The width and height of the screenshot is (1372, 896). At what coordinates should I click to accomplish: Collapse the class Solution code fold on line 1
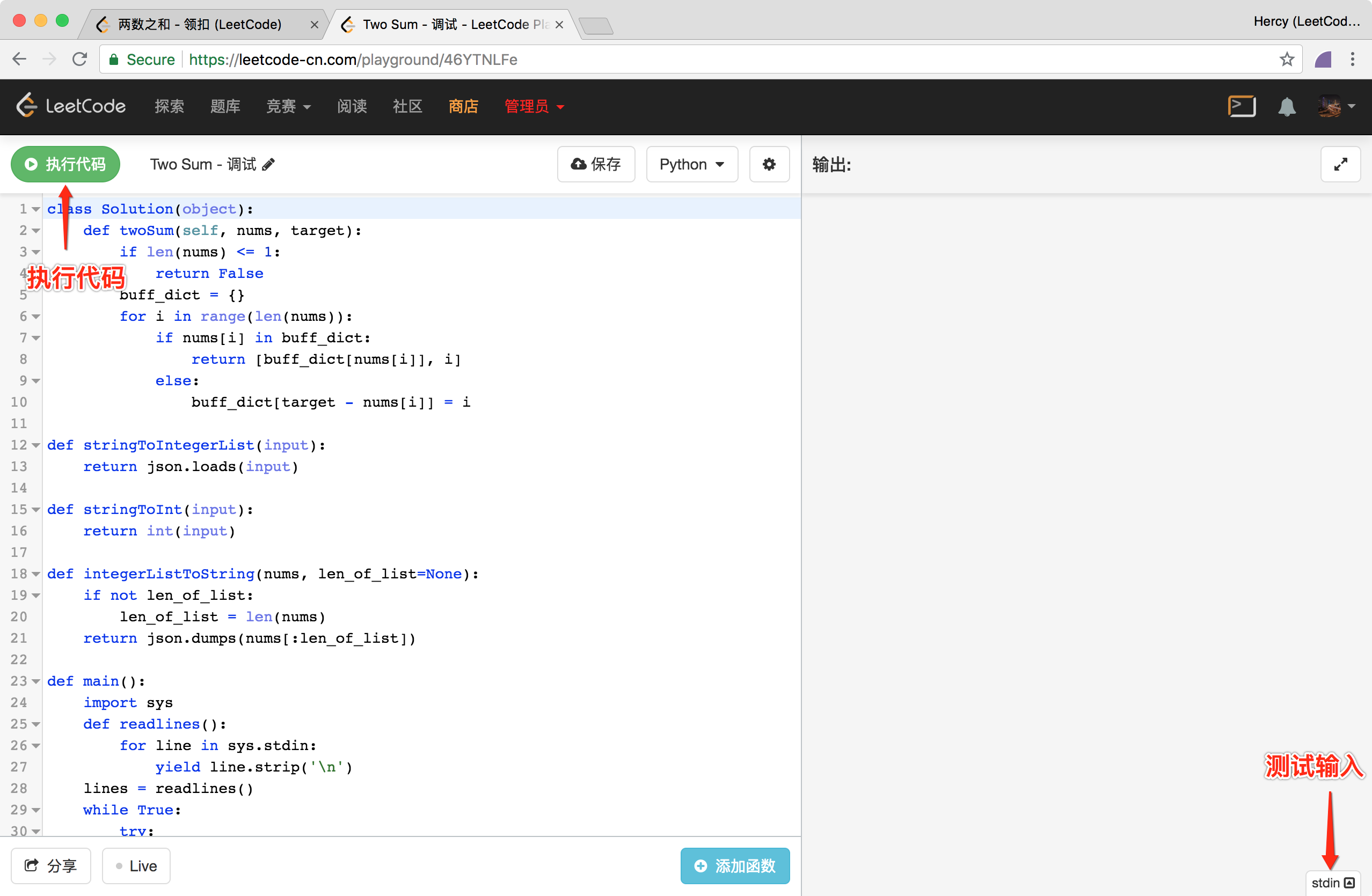point(36,209)
